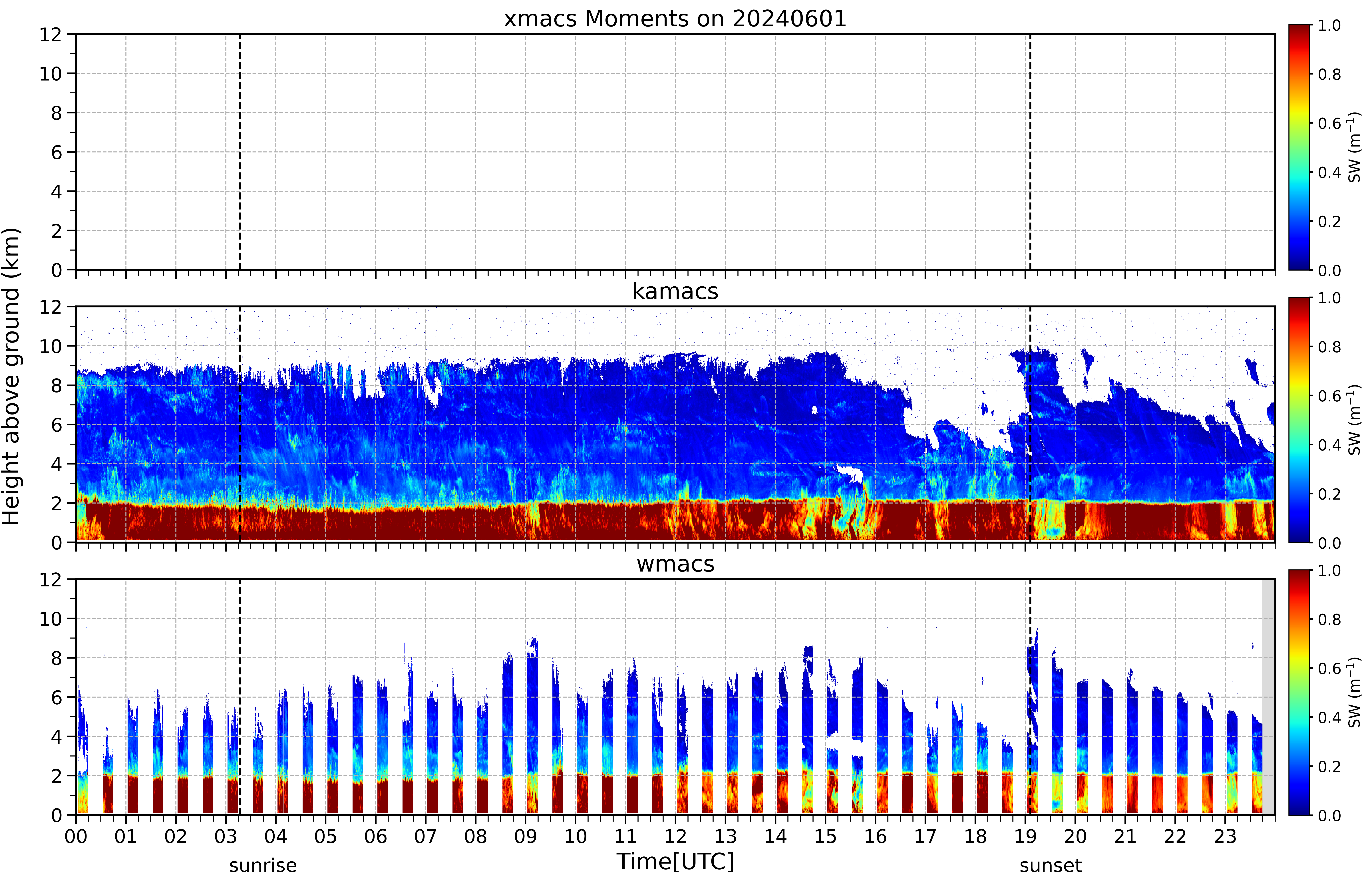Click the xmacs panel SW colorbar
This screenshot has width=1372, height=885.
[1299, 147]
